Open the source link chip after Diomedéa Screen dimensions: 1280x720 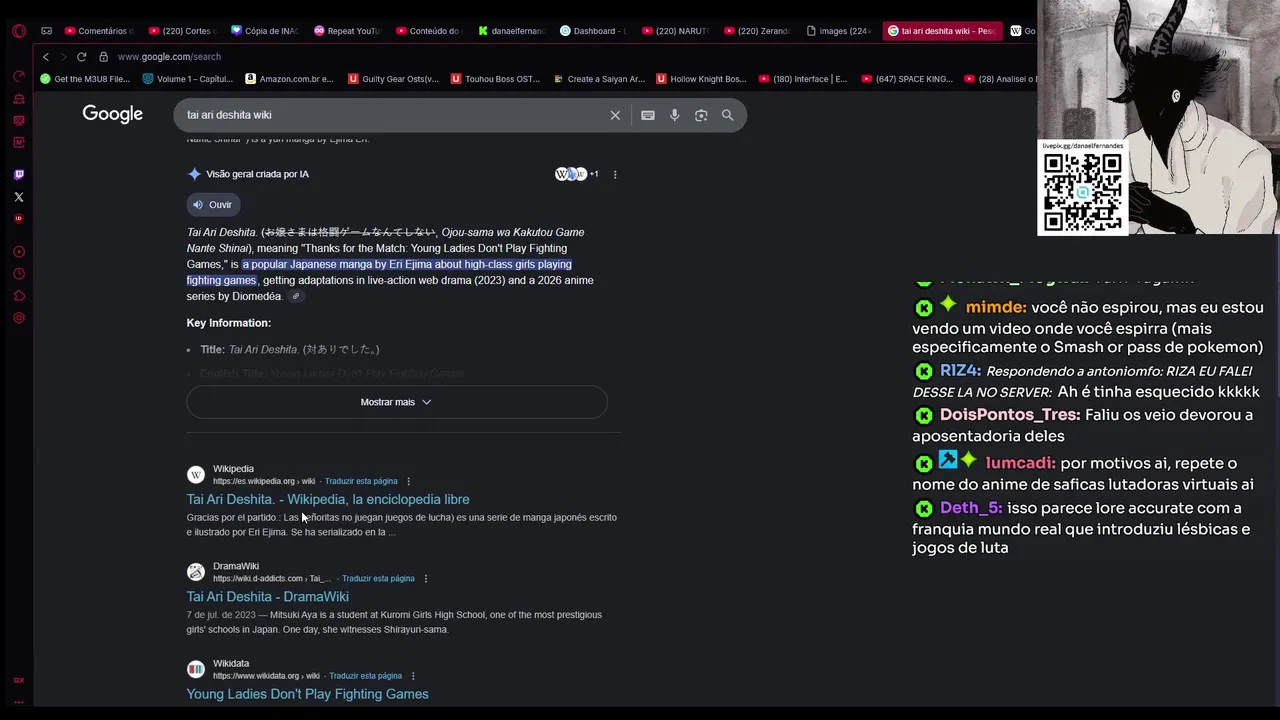coord(296,297)
